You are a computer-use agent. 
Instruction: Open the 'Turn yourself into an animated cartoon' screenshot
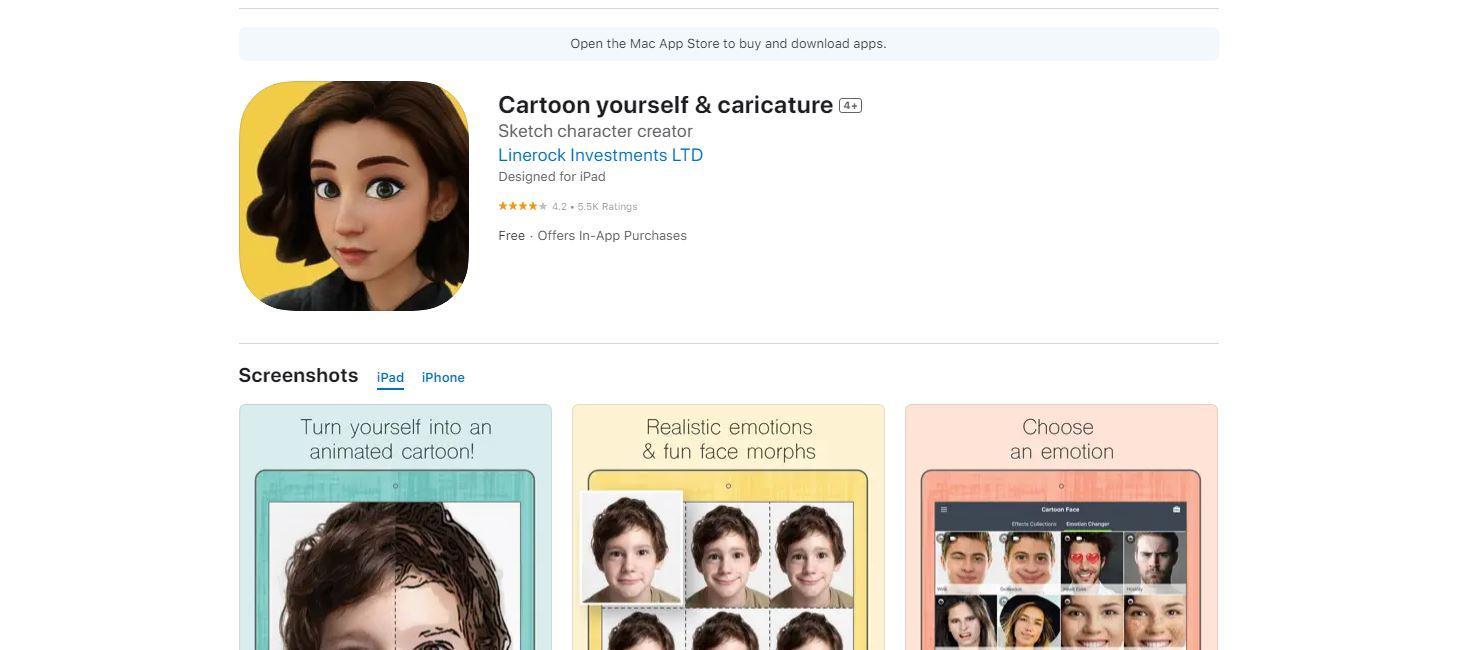[395, 527]
